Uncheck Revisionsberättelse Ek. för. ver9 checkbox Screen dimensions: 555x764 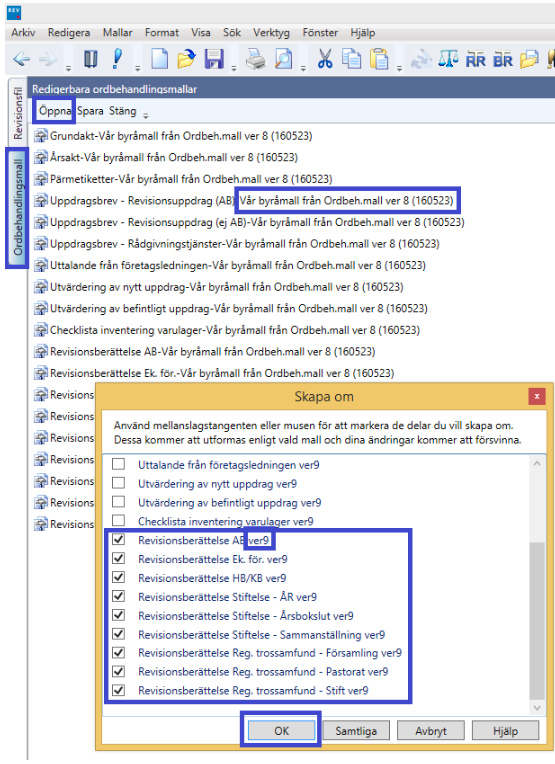pyautogui.click(x=118, y=558)
